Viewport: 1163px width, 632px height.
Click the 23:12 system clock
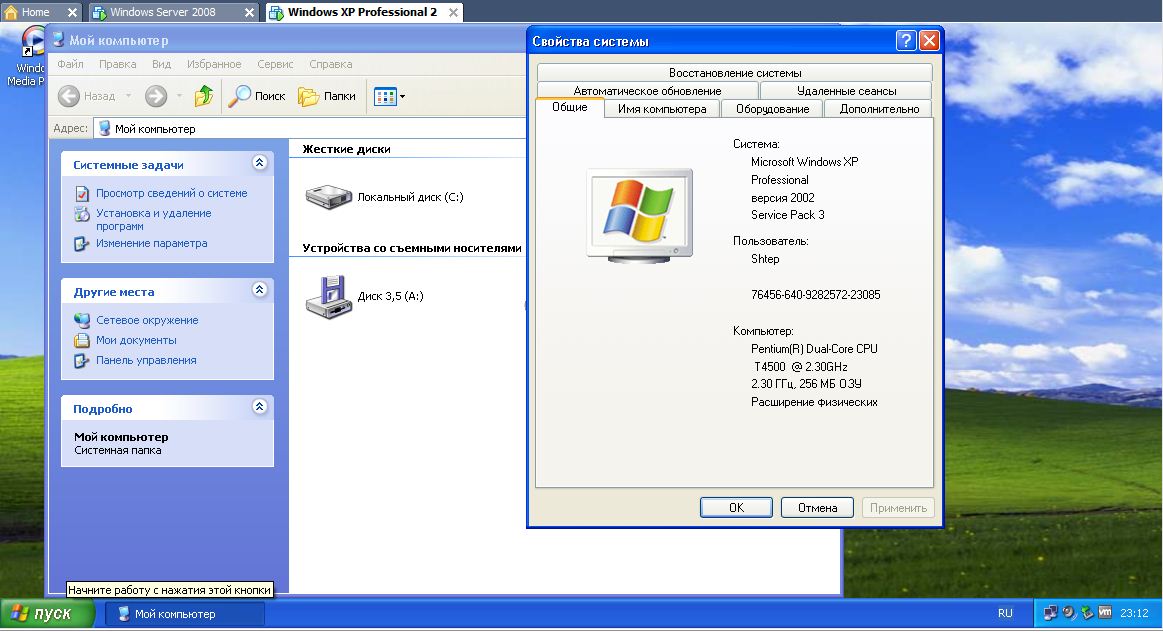(1134, 613)
